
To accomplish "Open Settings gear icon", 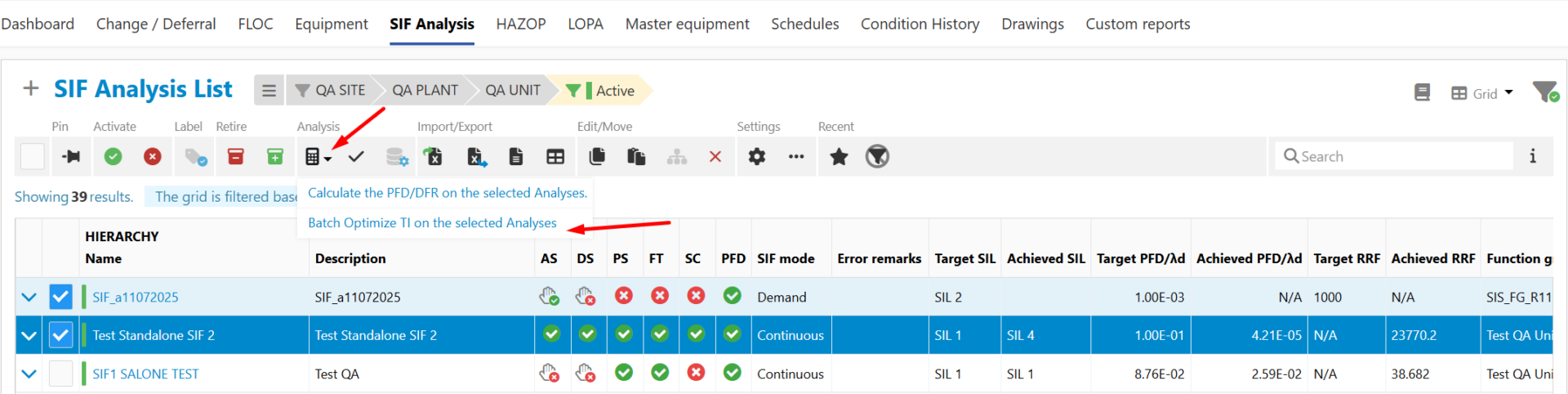I will [x=757, y=156].
